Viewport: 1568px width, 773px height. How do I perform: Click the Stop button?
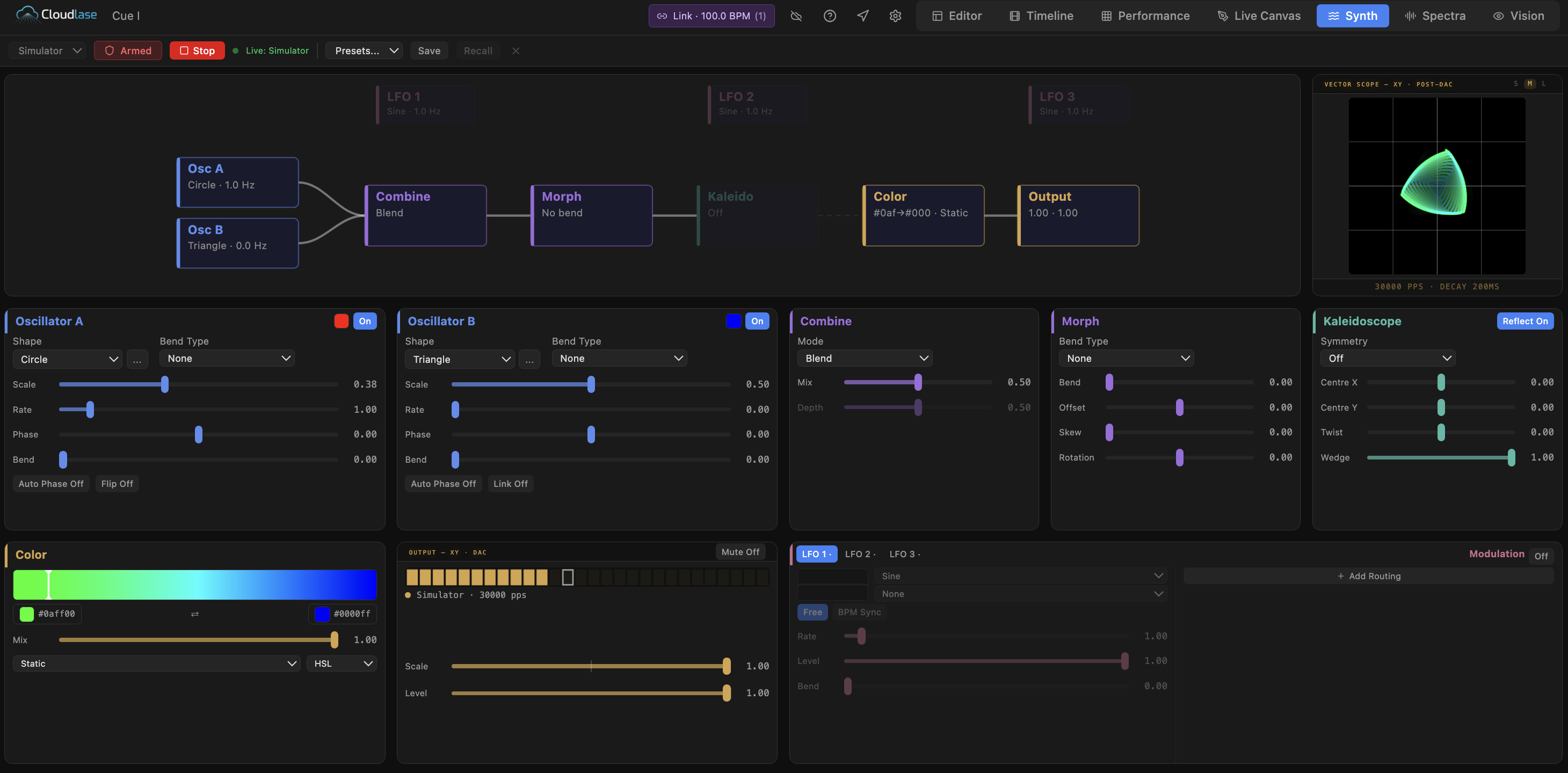197,50
